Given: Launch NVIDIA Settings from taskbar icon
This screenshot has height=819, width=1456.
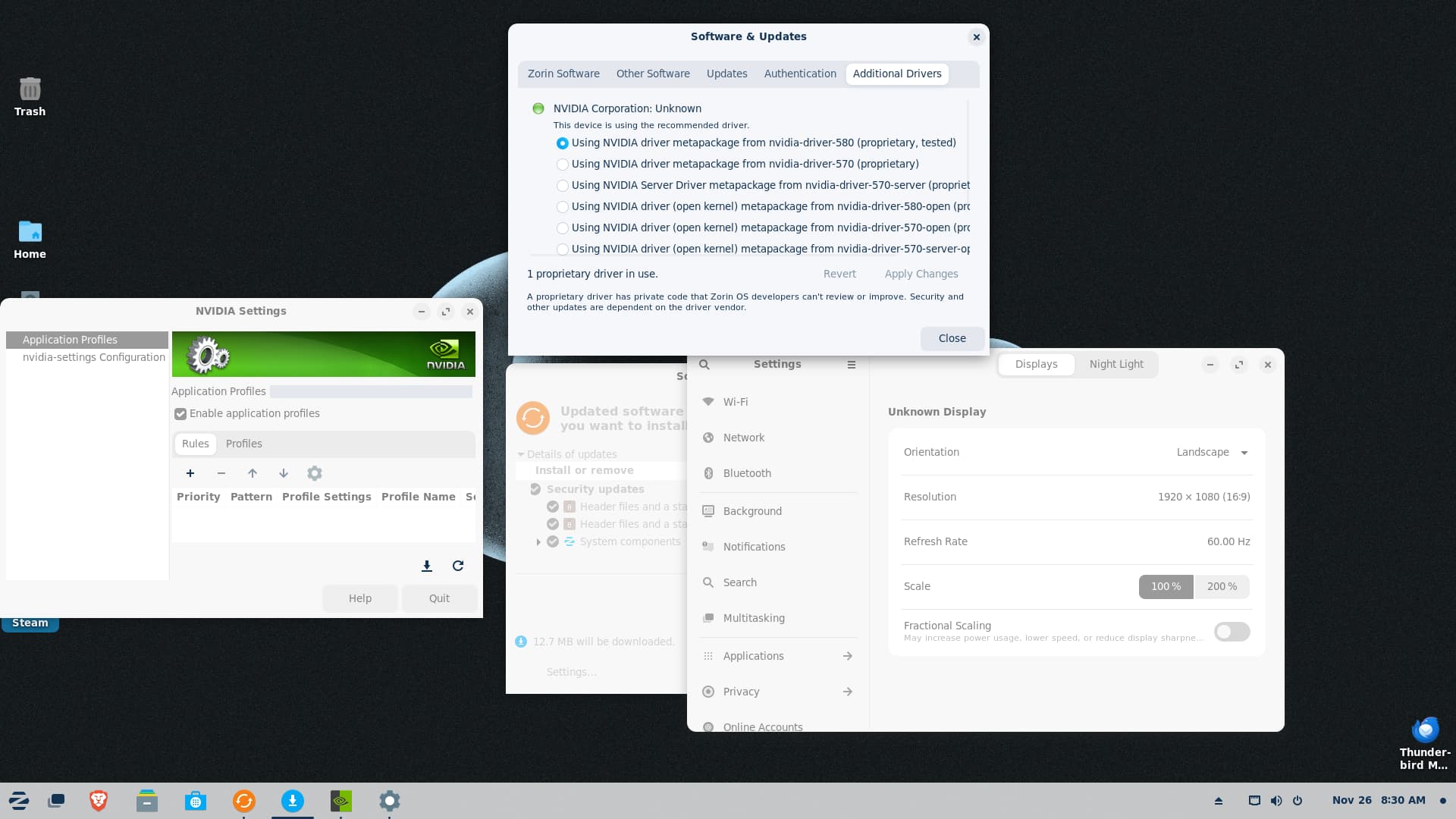Looking at the screenshot, I should 341,801.
